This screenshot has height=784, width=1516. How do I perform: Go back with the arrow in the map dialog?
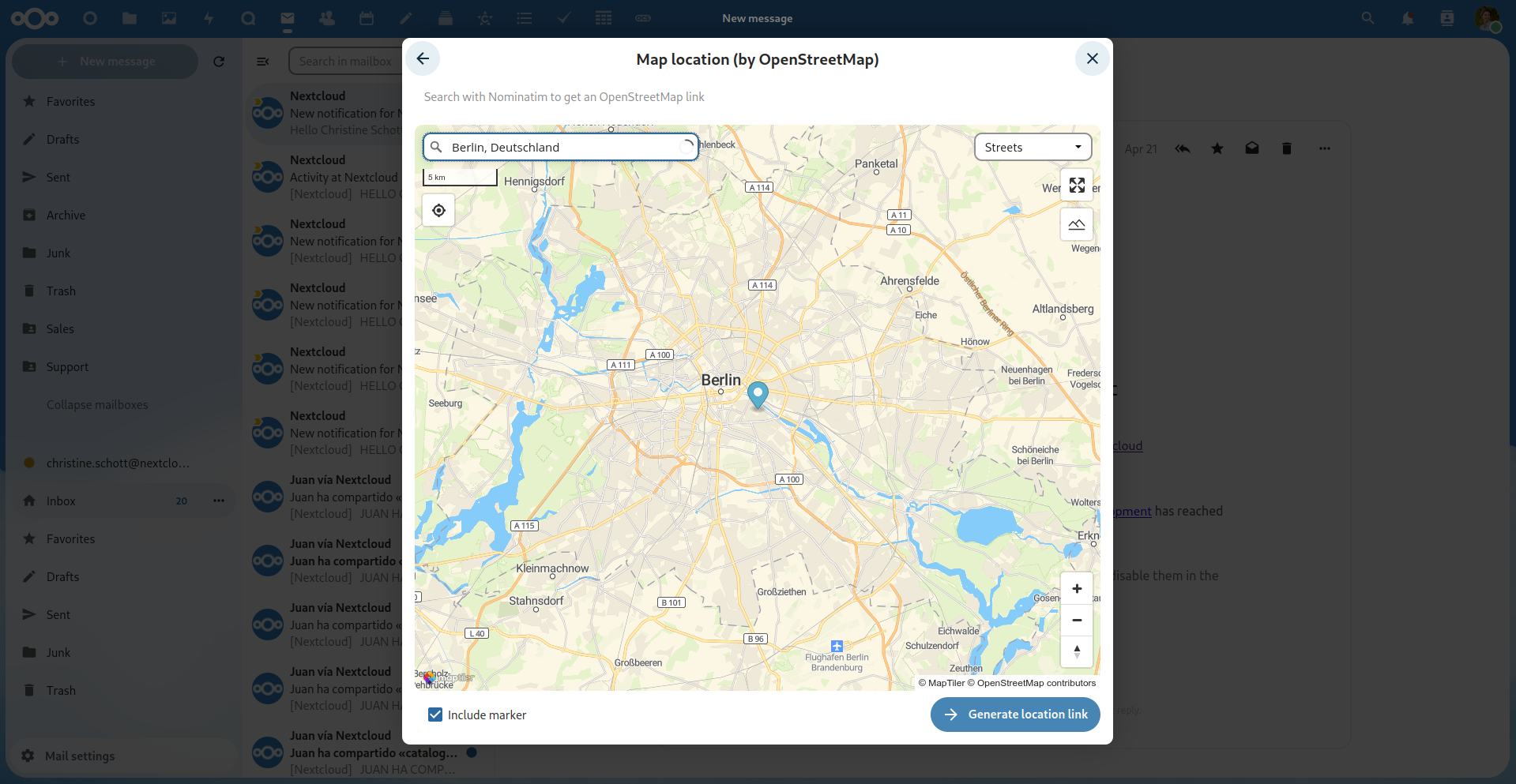point(423,58)
